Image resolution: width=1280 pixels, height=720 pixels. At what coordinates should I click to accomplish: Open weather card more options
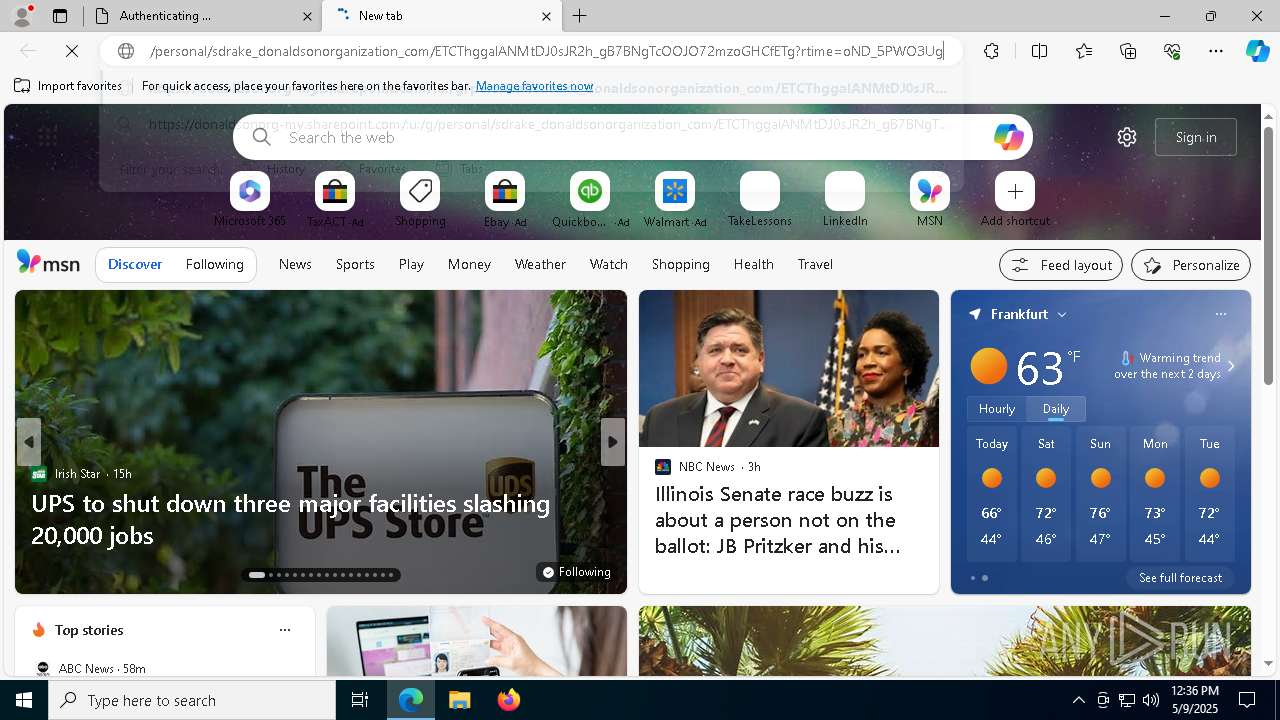[1221, 314]
